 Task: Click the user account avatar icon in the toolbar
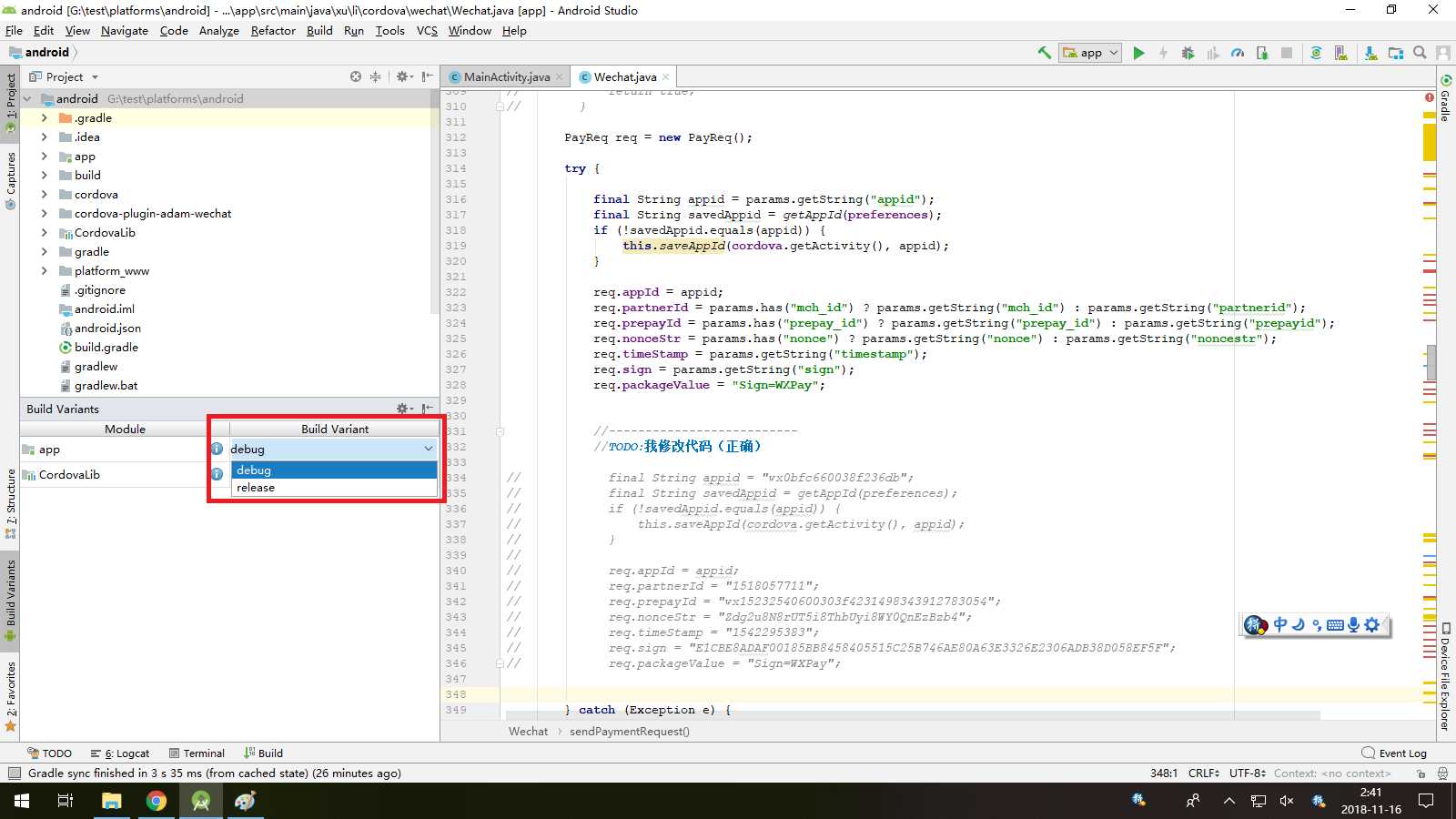coord(1443,53)
